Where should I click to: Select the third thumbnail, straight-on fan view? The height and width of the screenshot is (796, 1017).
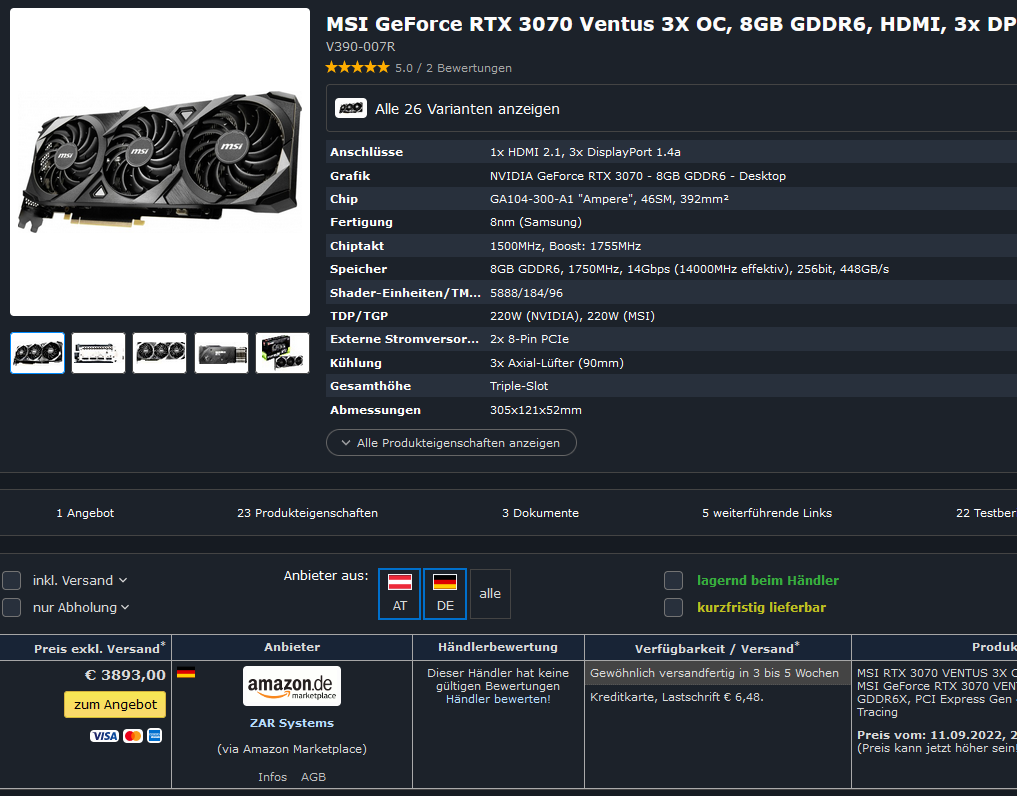pyautogui.click(x=160, y=353)
